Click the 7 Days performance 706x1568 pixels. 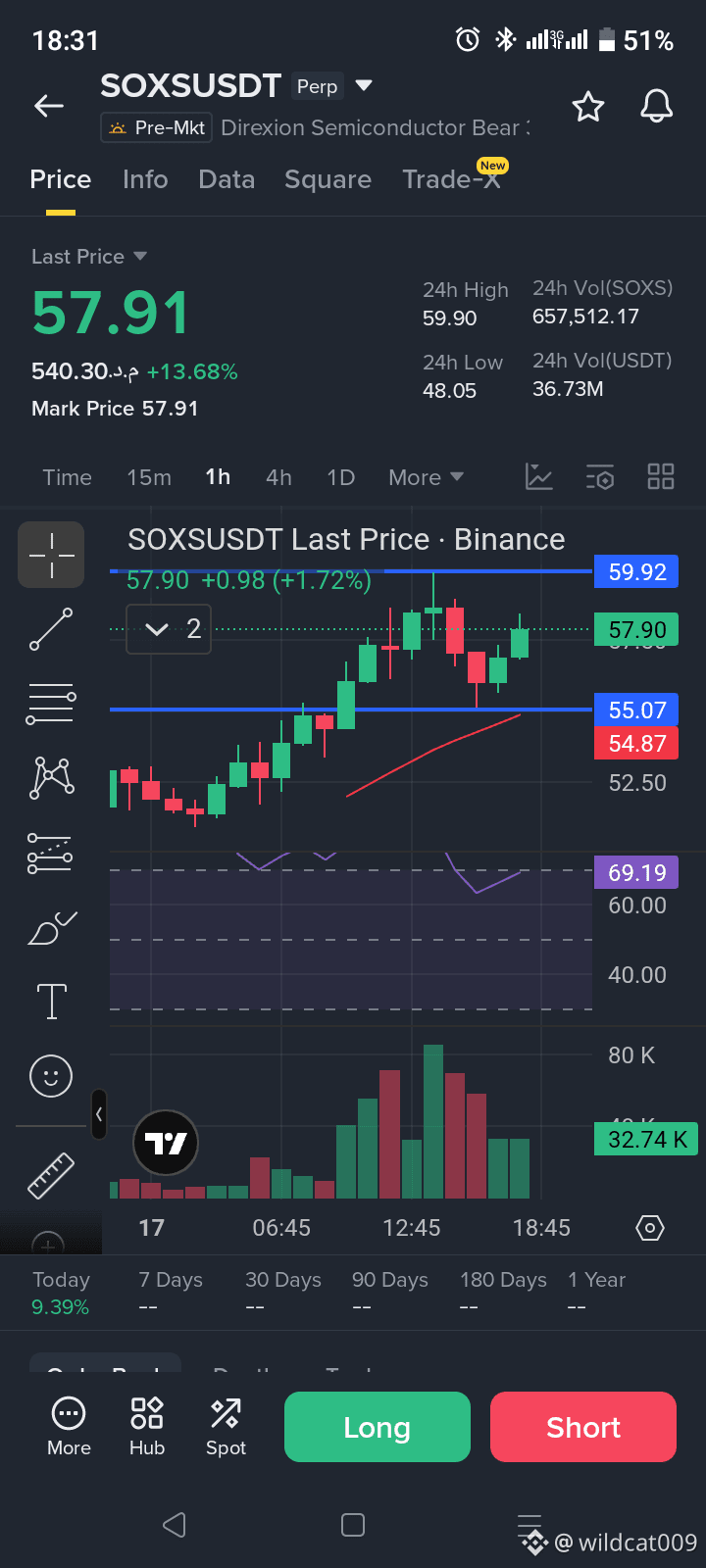(171, 1294)
